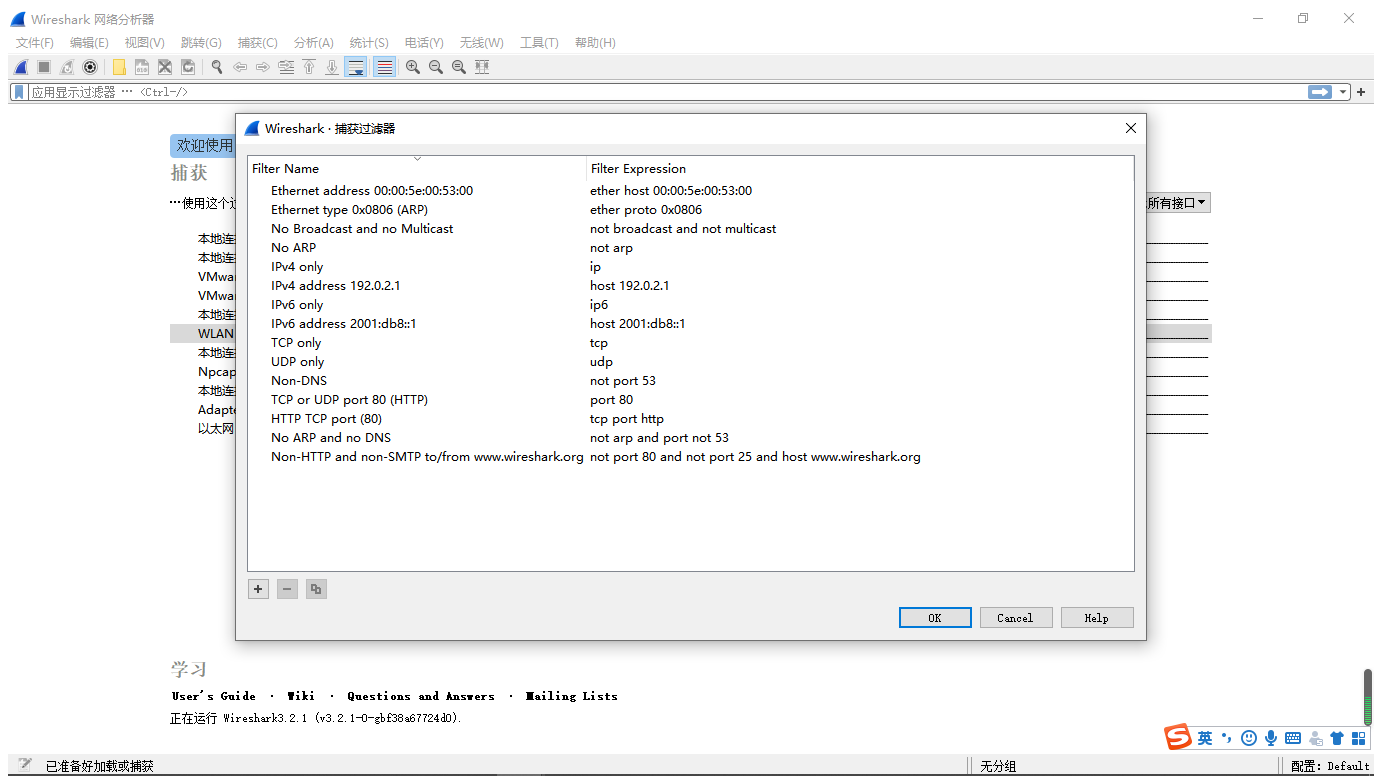Click the "udp" filter expression cell
The height and width of the screenshot is (784, 1382).
click(x=601, y=362)
